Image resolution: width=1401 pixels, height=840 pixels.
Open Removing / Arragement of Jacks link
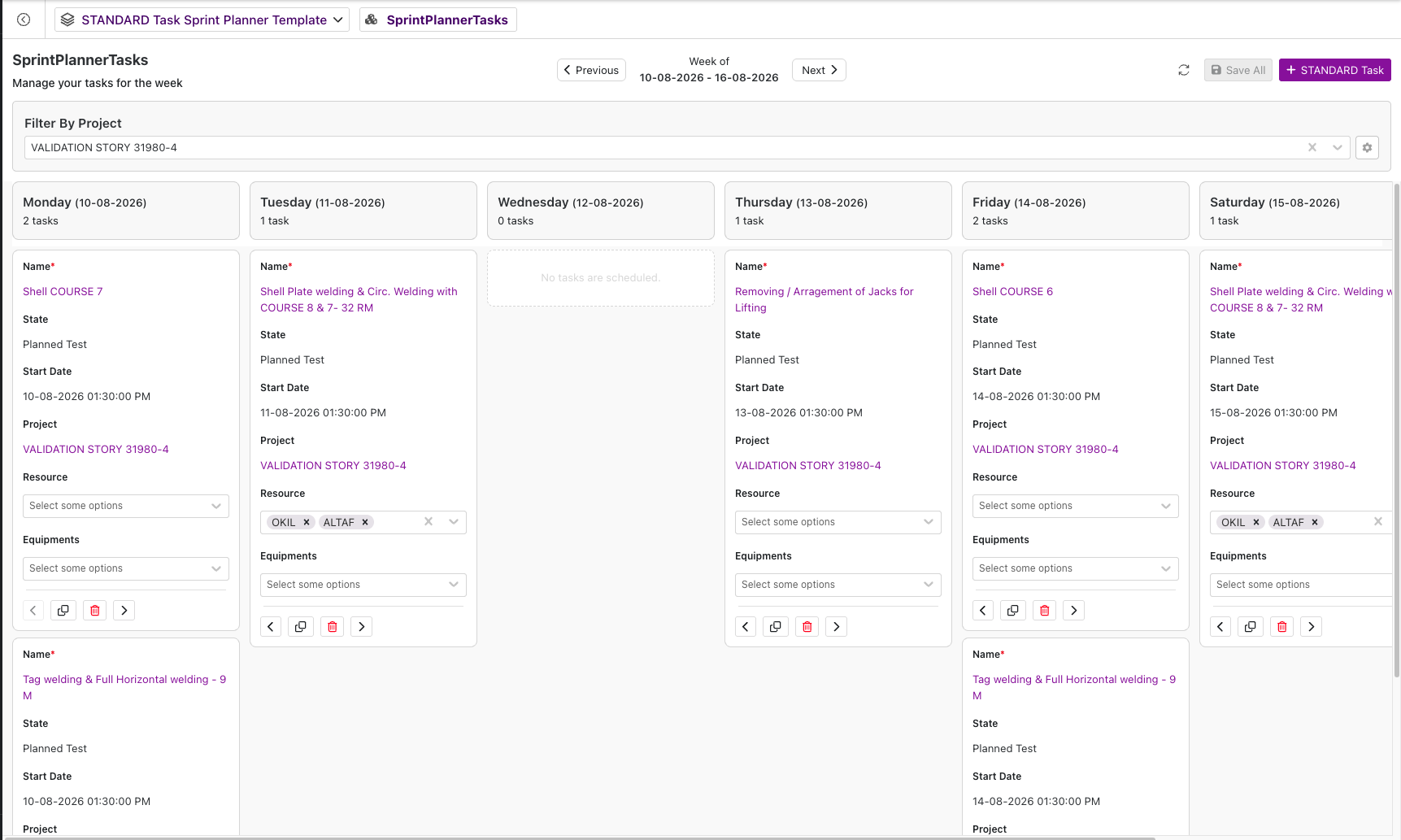(x=825, y=299)
